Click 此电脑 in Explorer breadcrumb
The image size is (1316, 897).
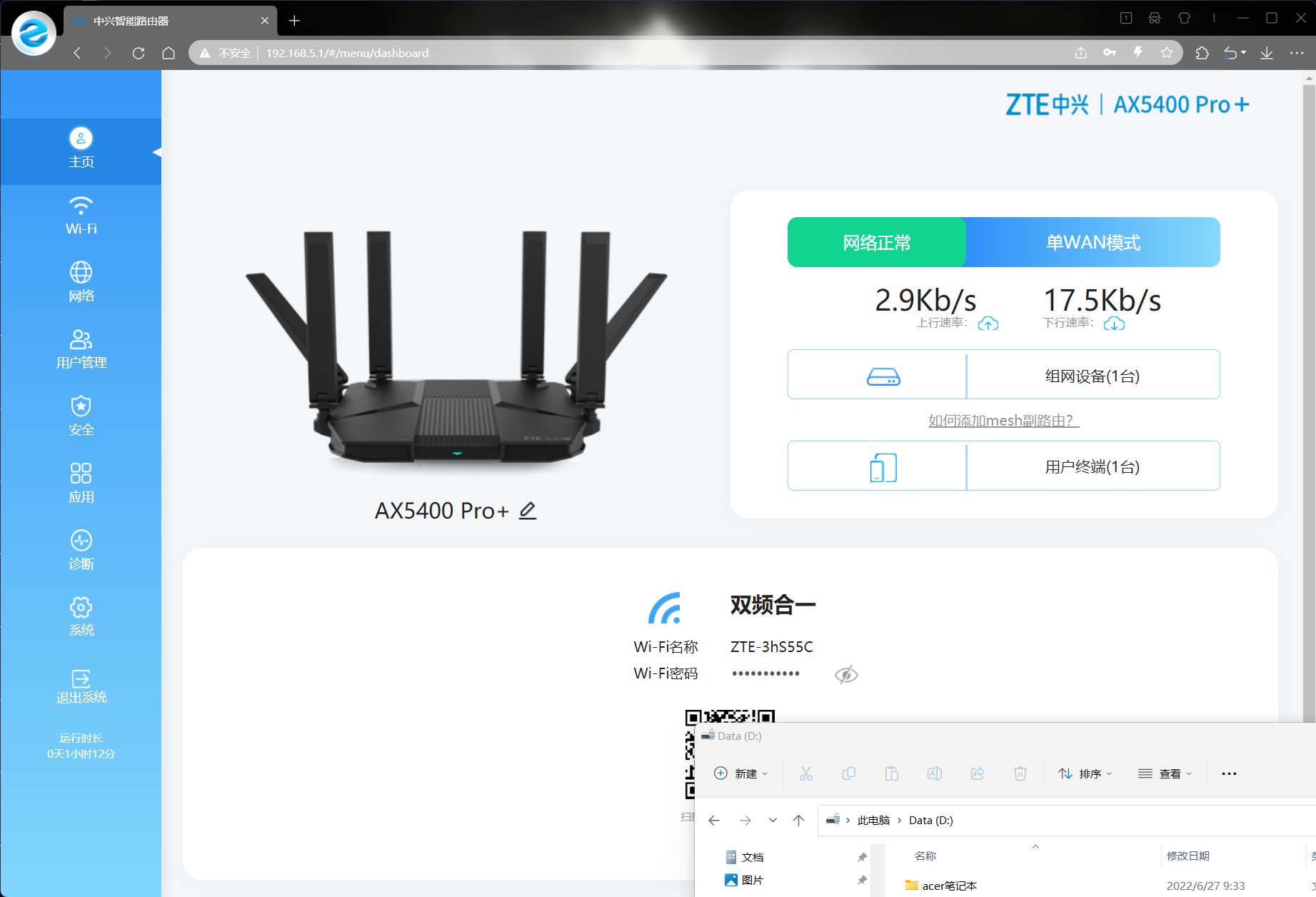pos(873,821)
